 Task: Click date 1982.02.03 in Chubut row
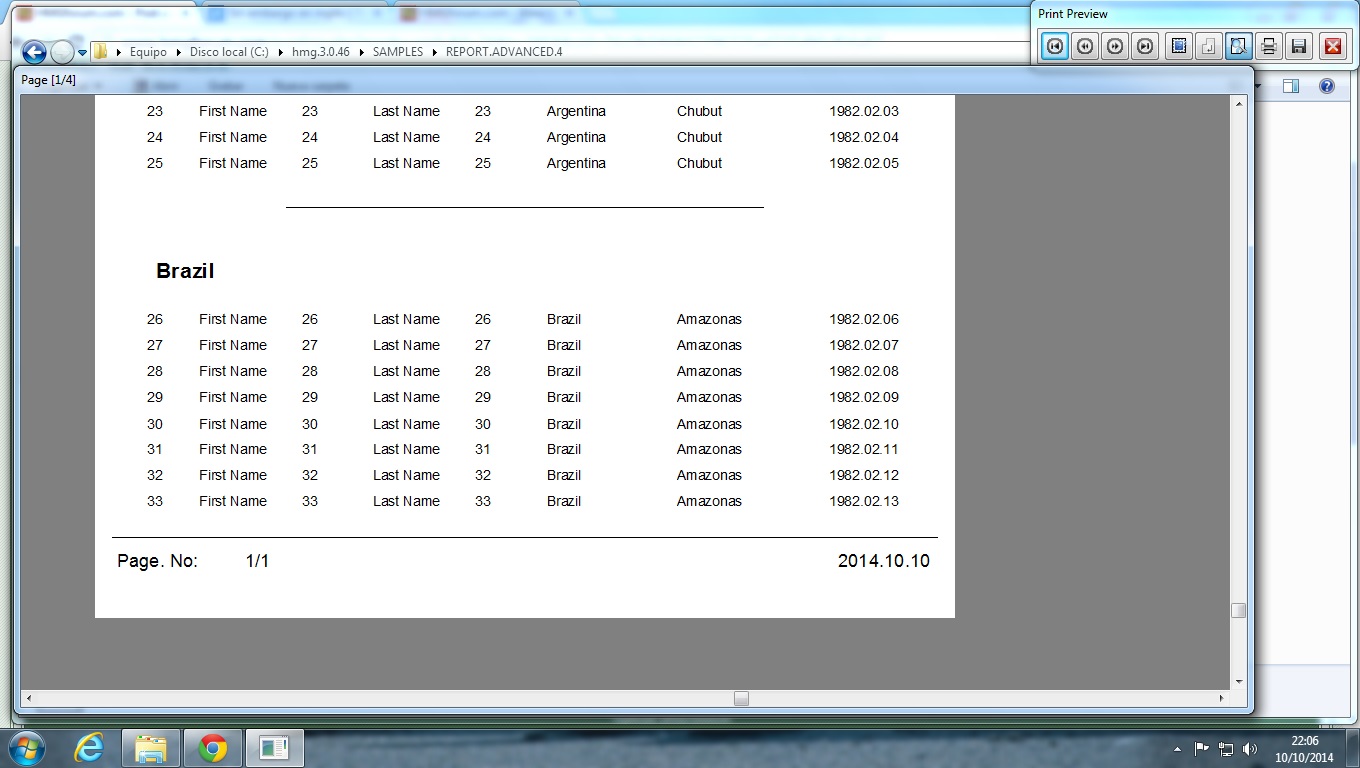[x=864, y=111]
